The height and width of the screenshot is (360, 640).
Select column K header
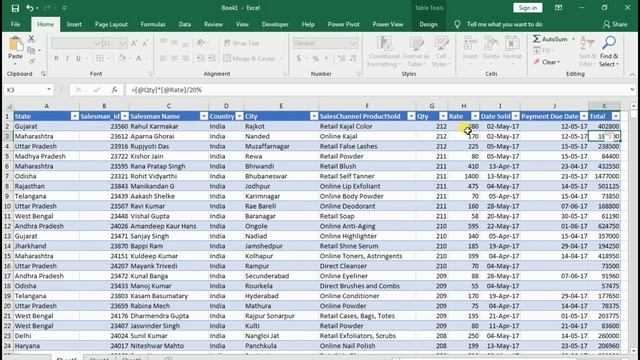pos(604,106)
